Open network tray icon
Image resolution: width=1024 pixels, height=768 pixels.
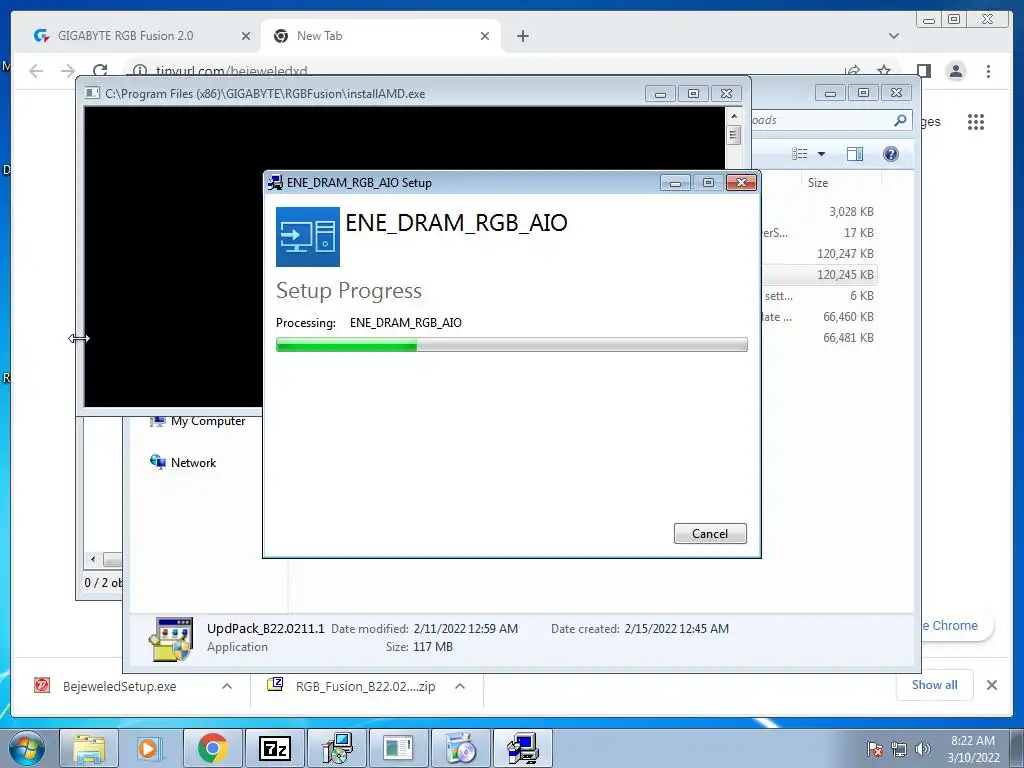899,749
